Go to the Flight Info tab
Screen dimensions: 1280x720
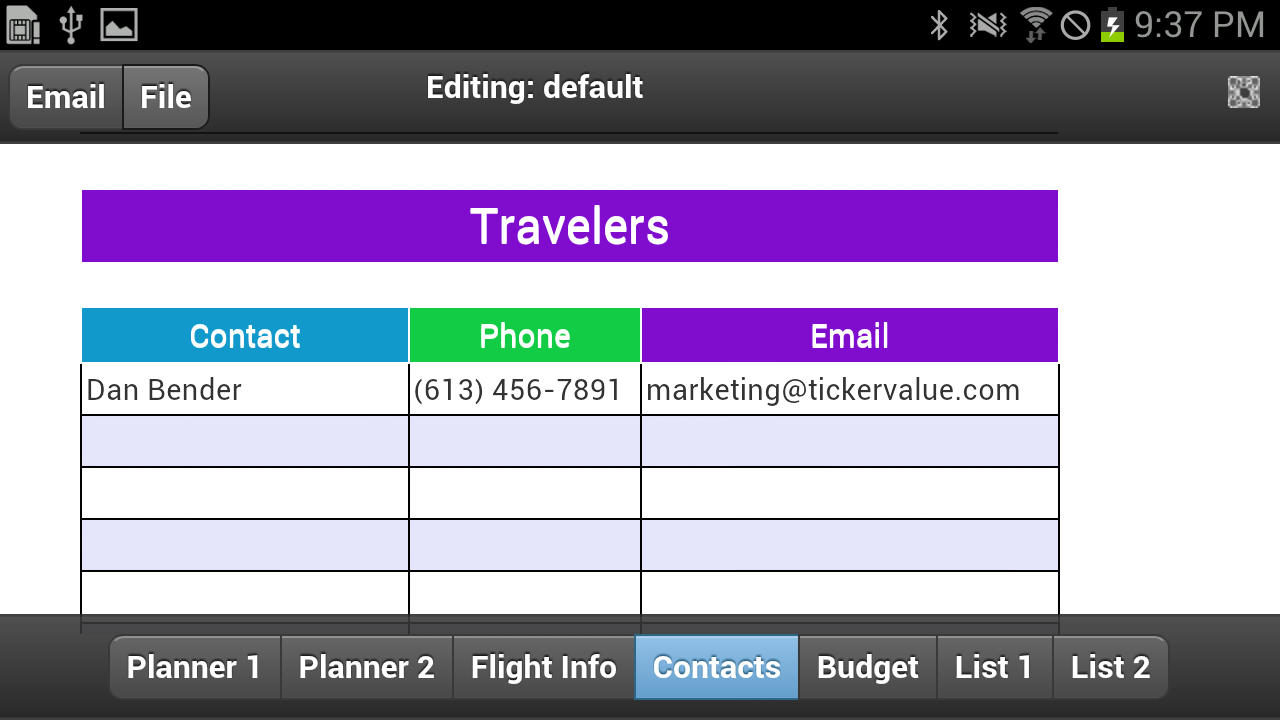coord(544,667)
